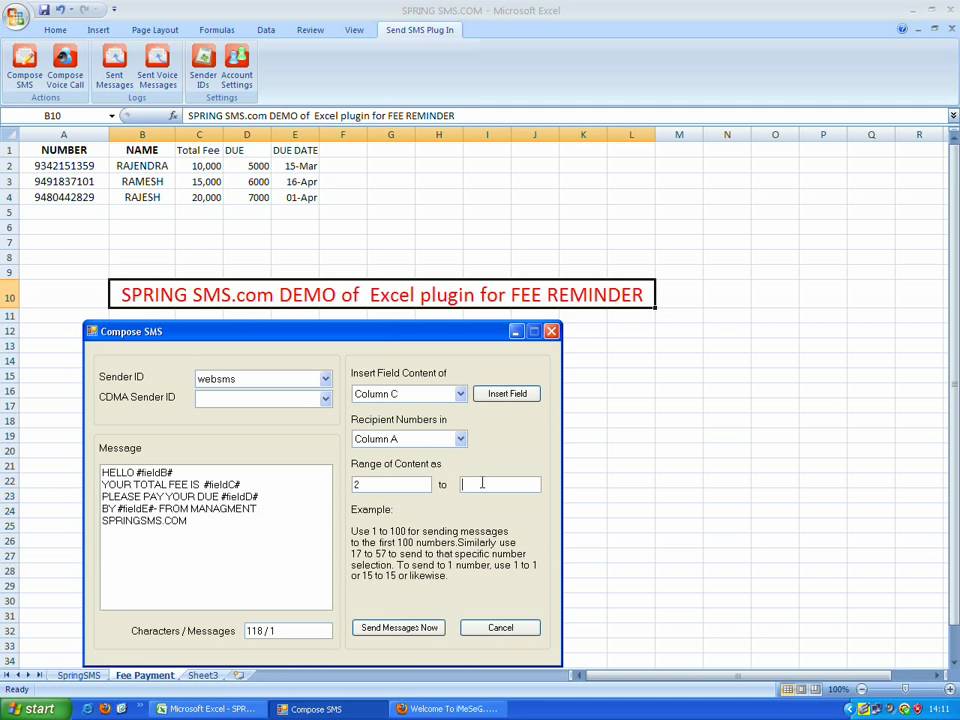Go to last sheet navigation arrow
The width and height of the screenshot is (960, 720).
tap(39, 675)
